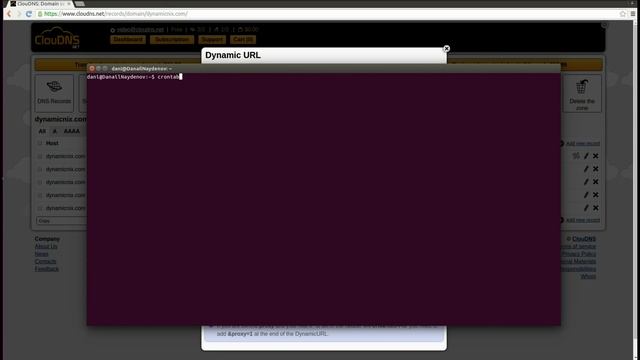
Task: Click the browser address bar URL
Action: 116,14
